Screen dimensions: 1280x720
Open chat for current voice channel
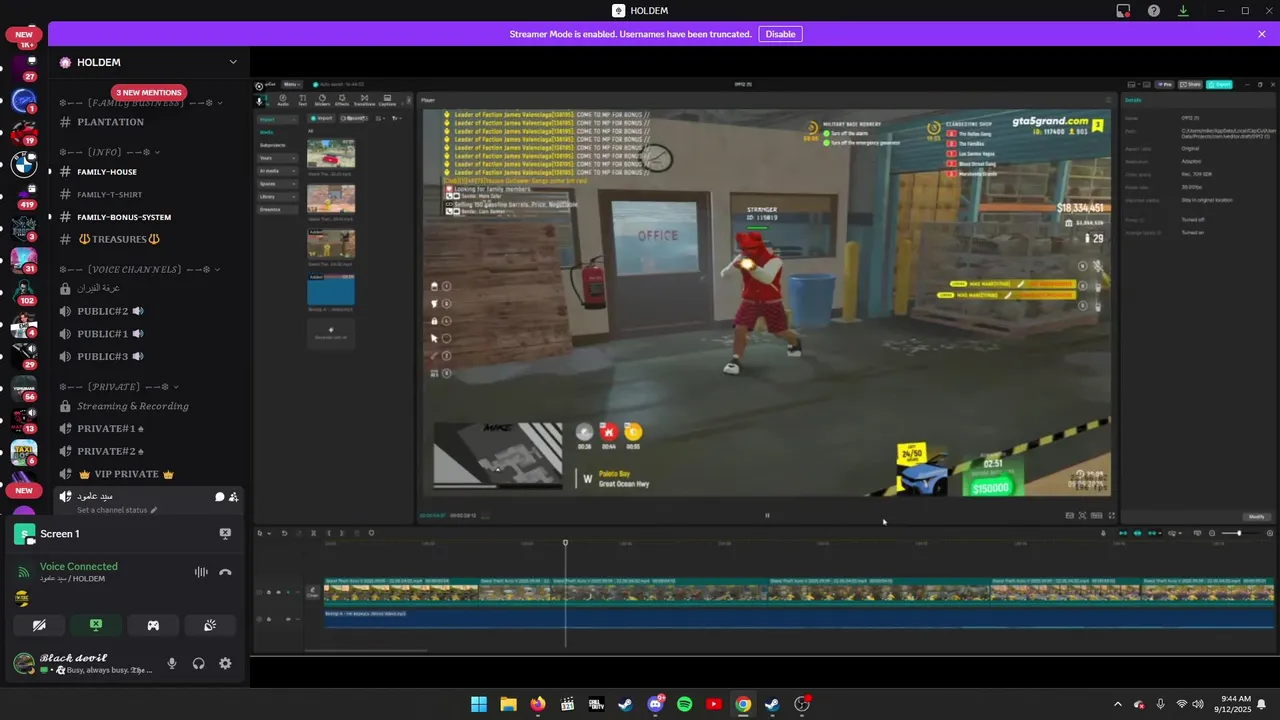click(219, 497)
